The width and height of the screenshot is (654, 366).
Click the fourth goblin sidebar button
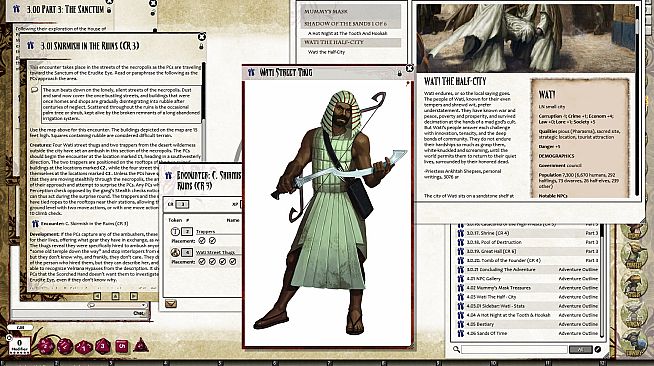coord(633,313)
